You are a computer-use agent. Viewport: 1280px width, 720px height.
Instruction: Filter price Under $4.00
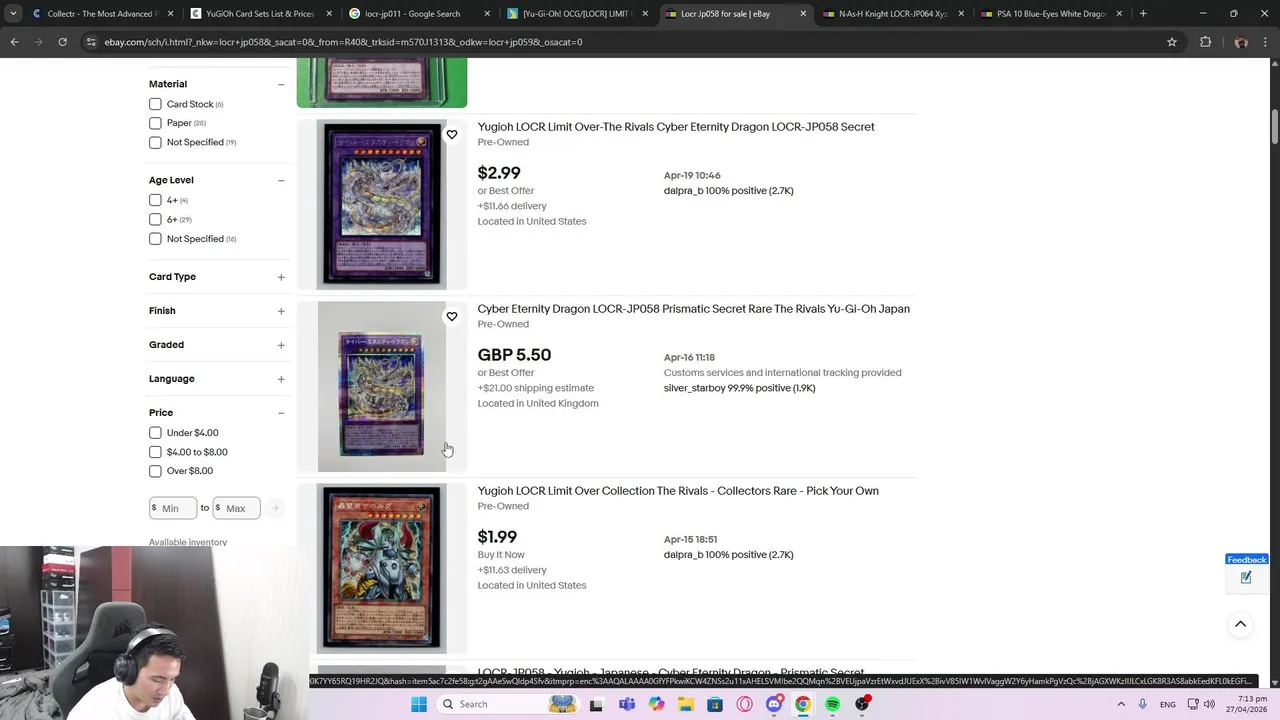(x=155, y=433)
